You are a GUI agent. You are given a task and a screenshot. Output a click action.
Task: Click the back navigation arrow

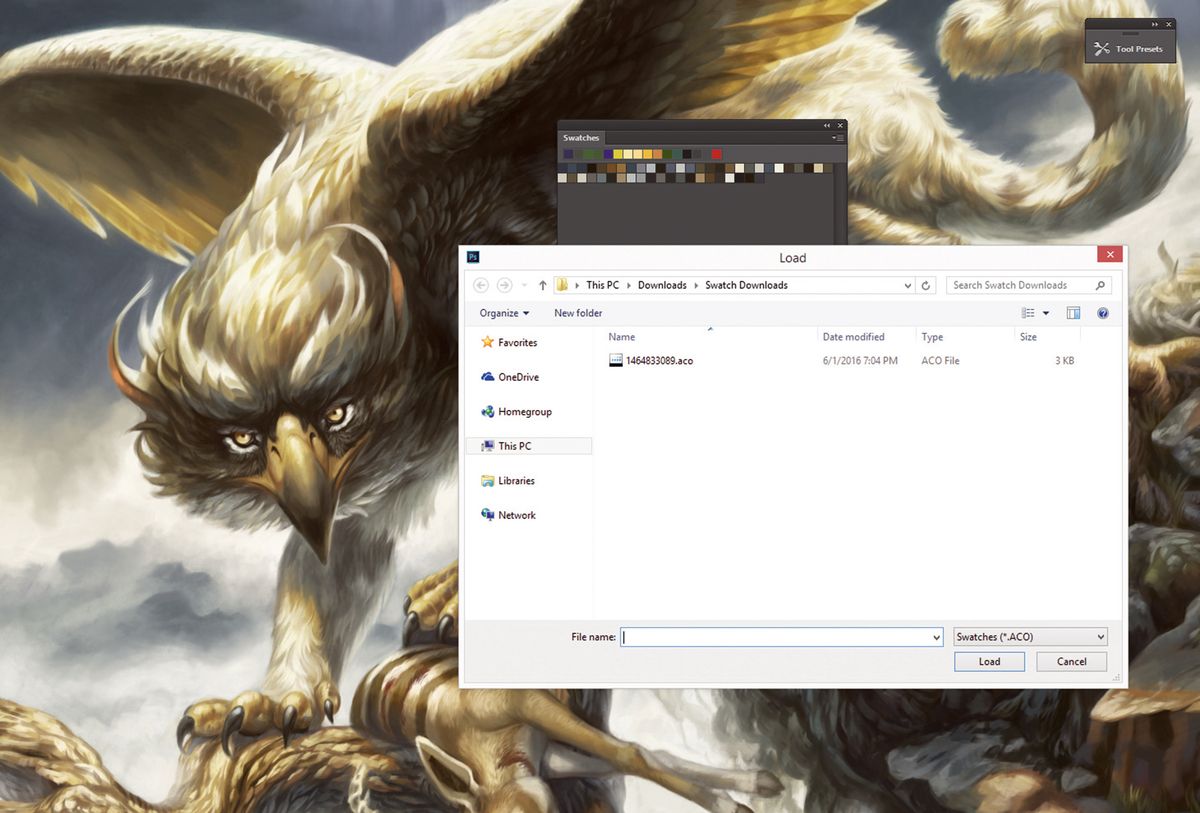click(x=480, y=285)
